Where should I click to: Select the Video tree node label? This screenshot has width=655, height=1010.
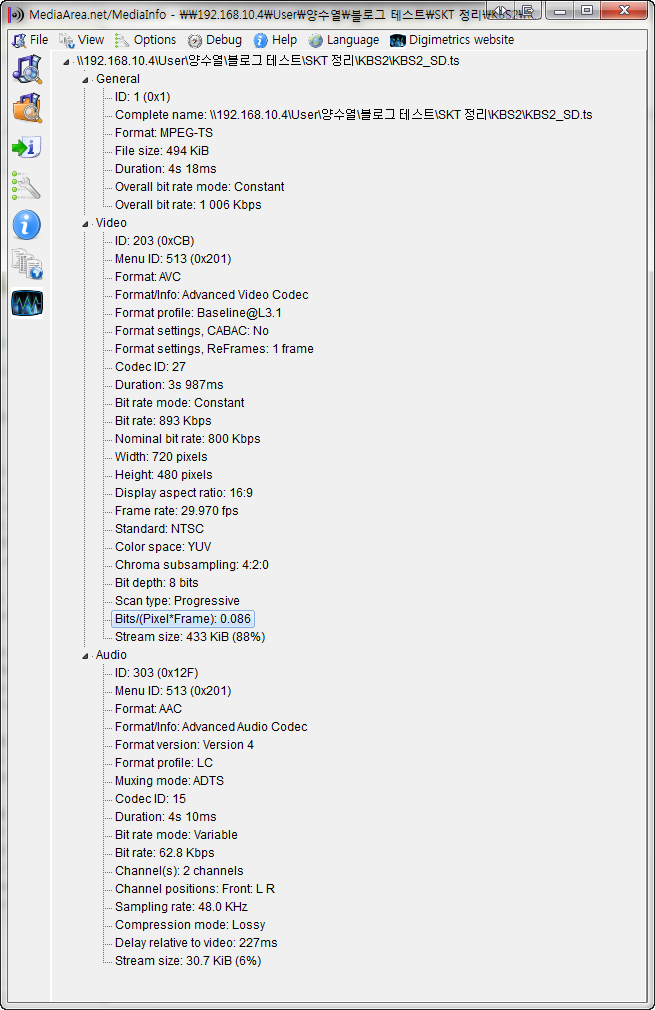pyautogui.click(x=111, y=223)
